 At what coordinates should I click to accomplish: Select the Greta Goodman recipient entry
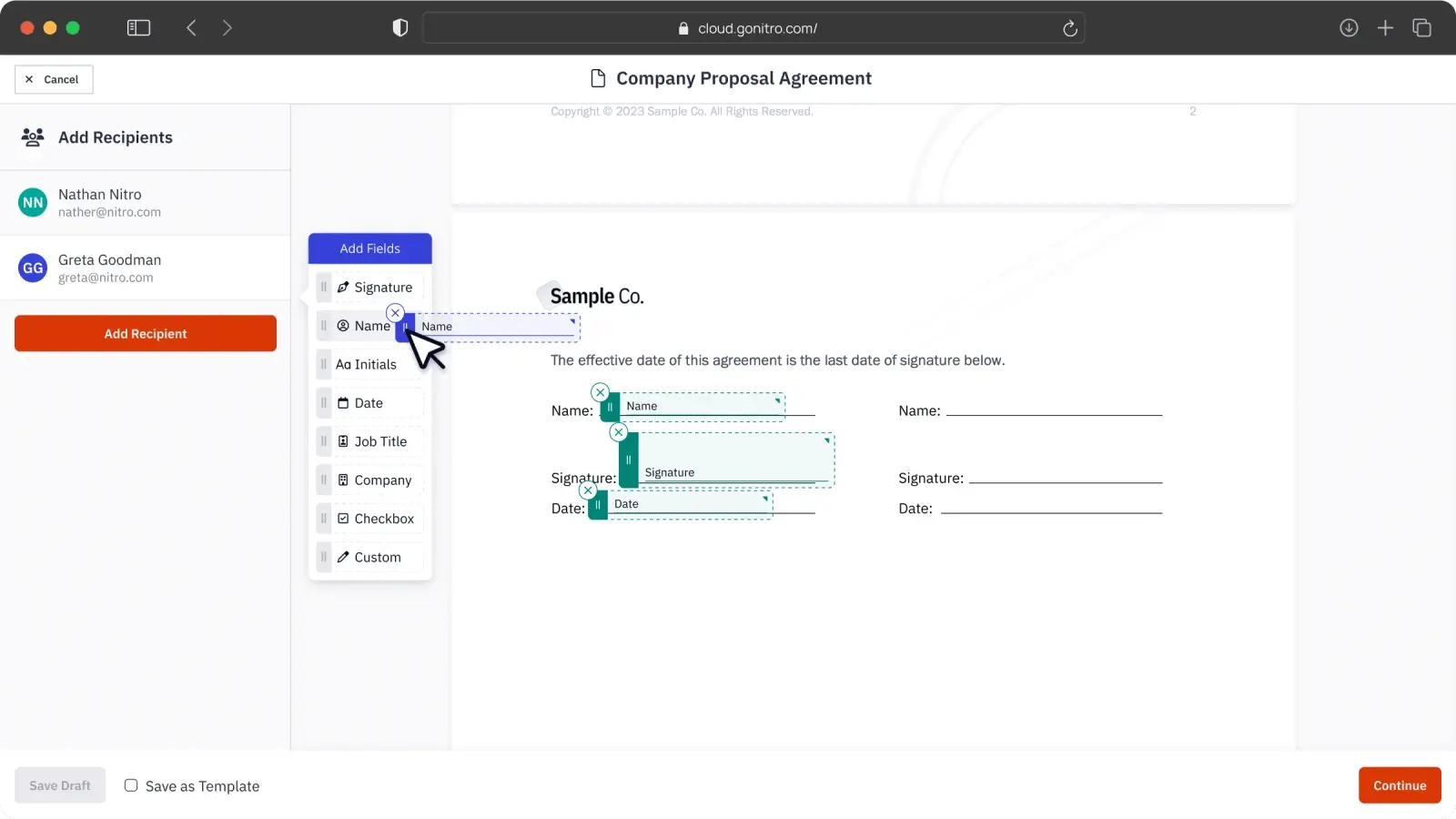109,268
